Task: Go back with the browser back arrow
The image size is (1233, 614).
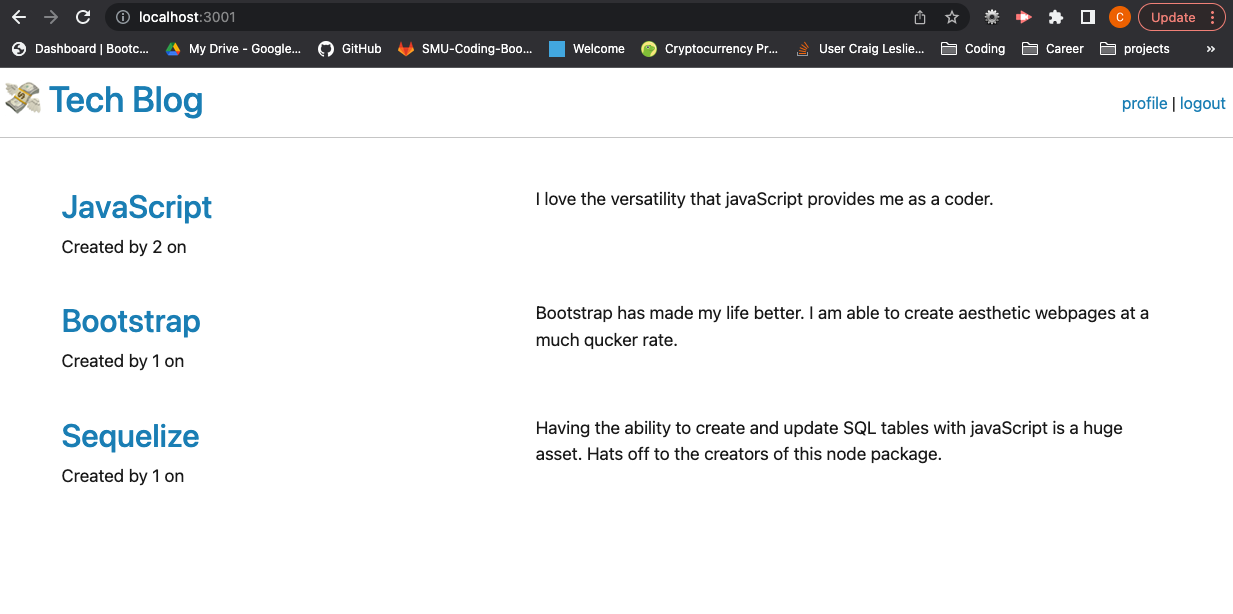Action: pos(19,17)
